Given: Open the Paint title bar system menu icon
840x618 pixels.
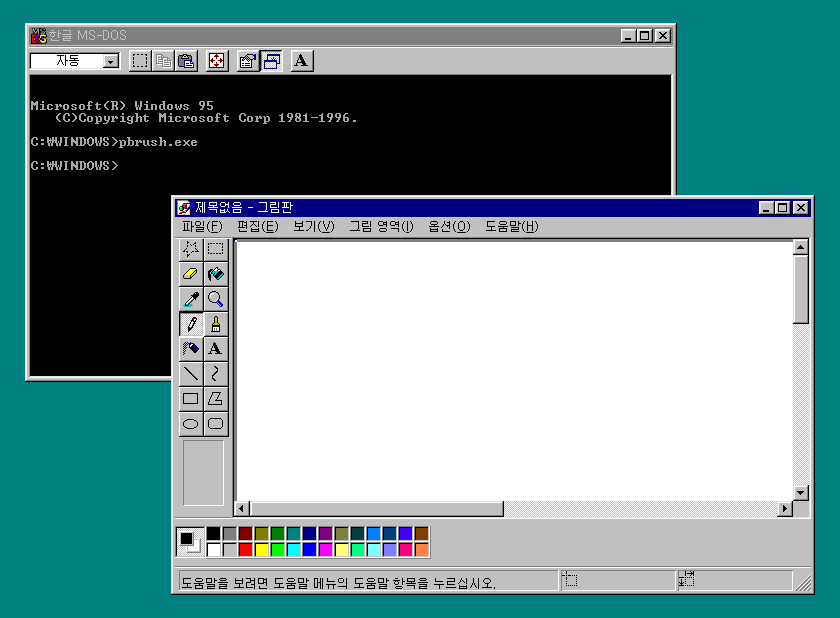Looking at the screenshot, I should [184, 208].
